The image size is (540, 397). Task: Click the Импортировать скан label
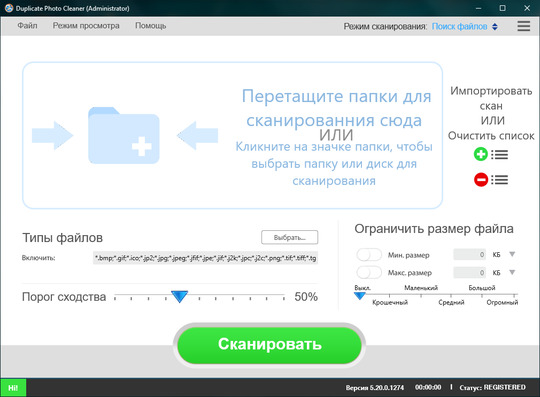491,98
